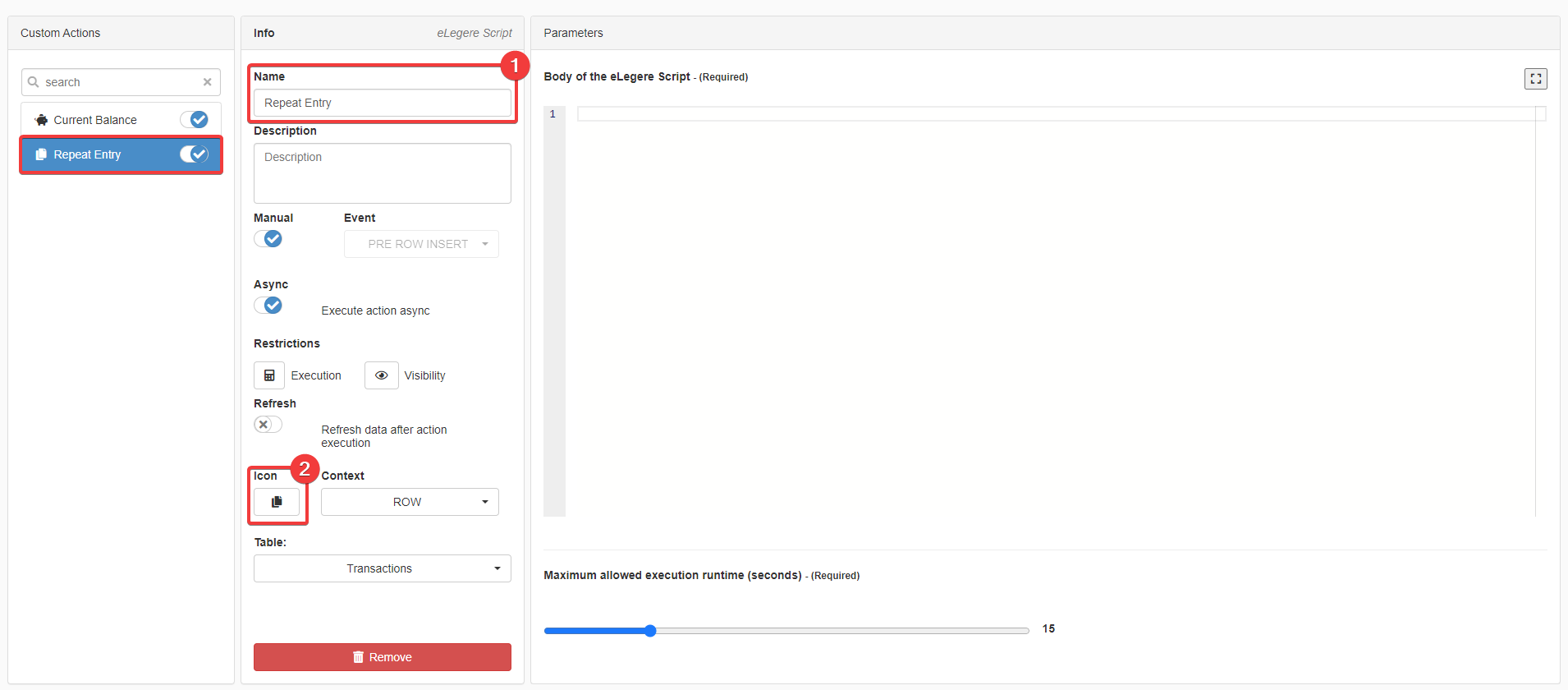Viewport: 1568px width, 690px height.
Task: Select the Repeat Entry custom action
Action: 88,154
